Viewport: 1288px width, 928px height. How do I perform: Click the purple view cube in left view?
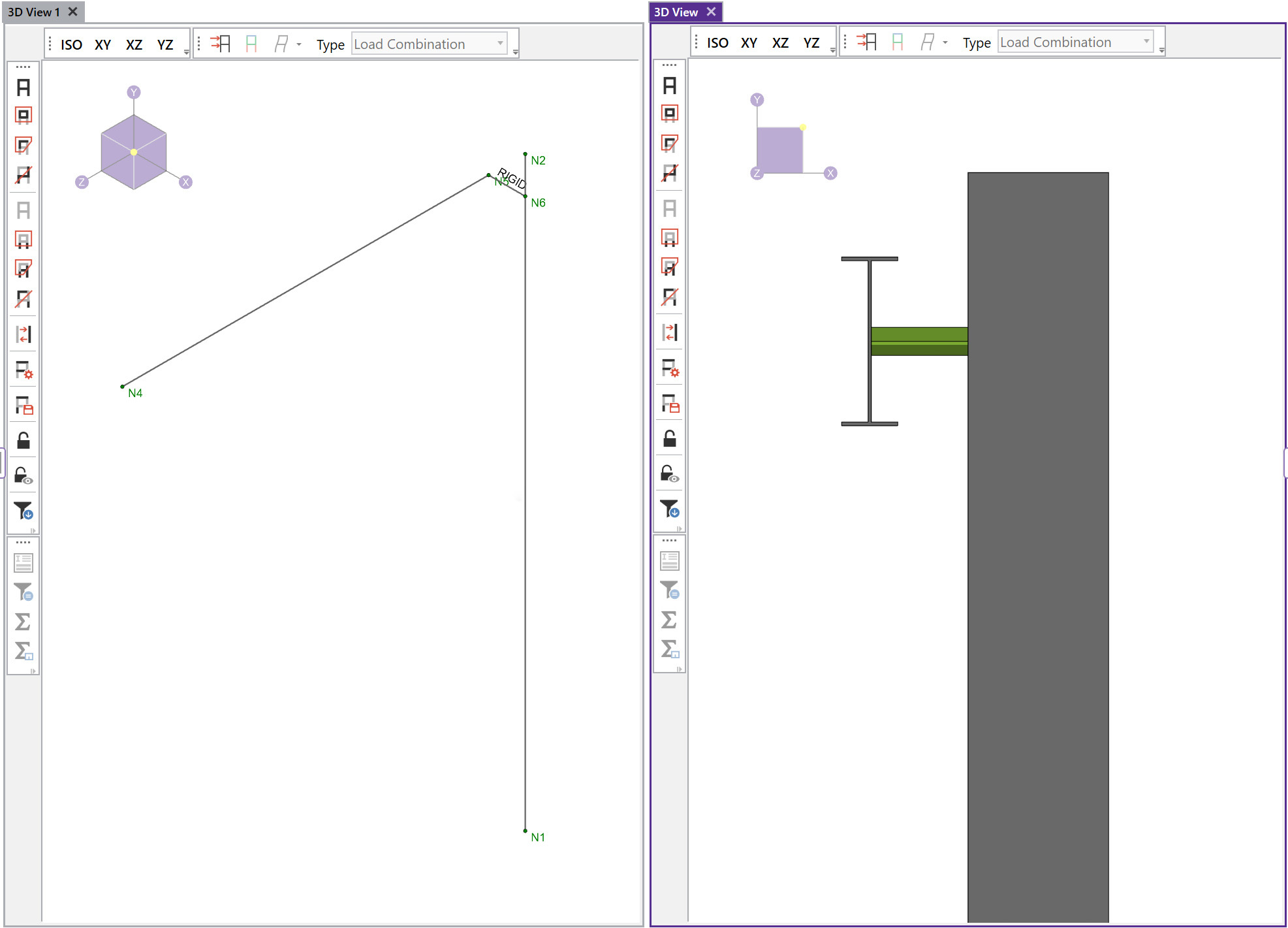pyautogui.click(x=134, y=152)
